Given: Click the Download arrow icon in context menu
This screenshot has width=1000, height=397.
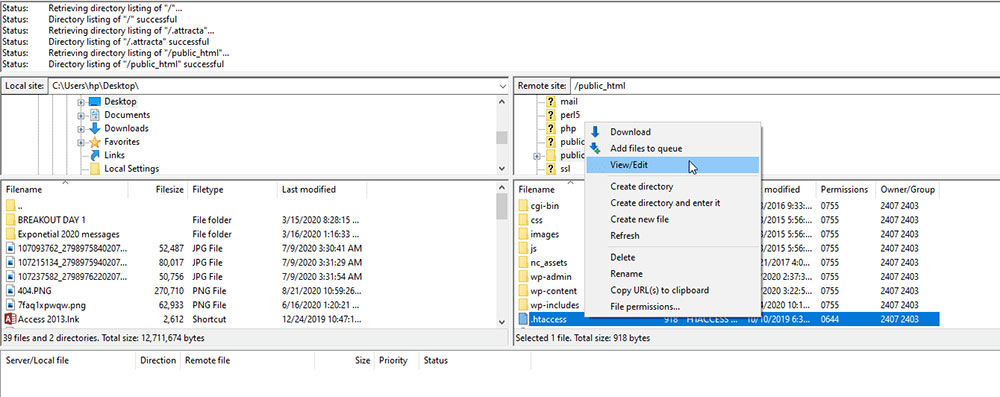Looking at the screenshot, I should [x=595, y=132].
